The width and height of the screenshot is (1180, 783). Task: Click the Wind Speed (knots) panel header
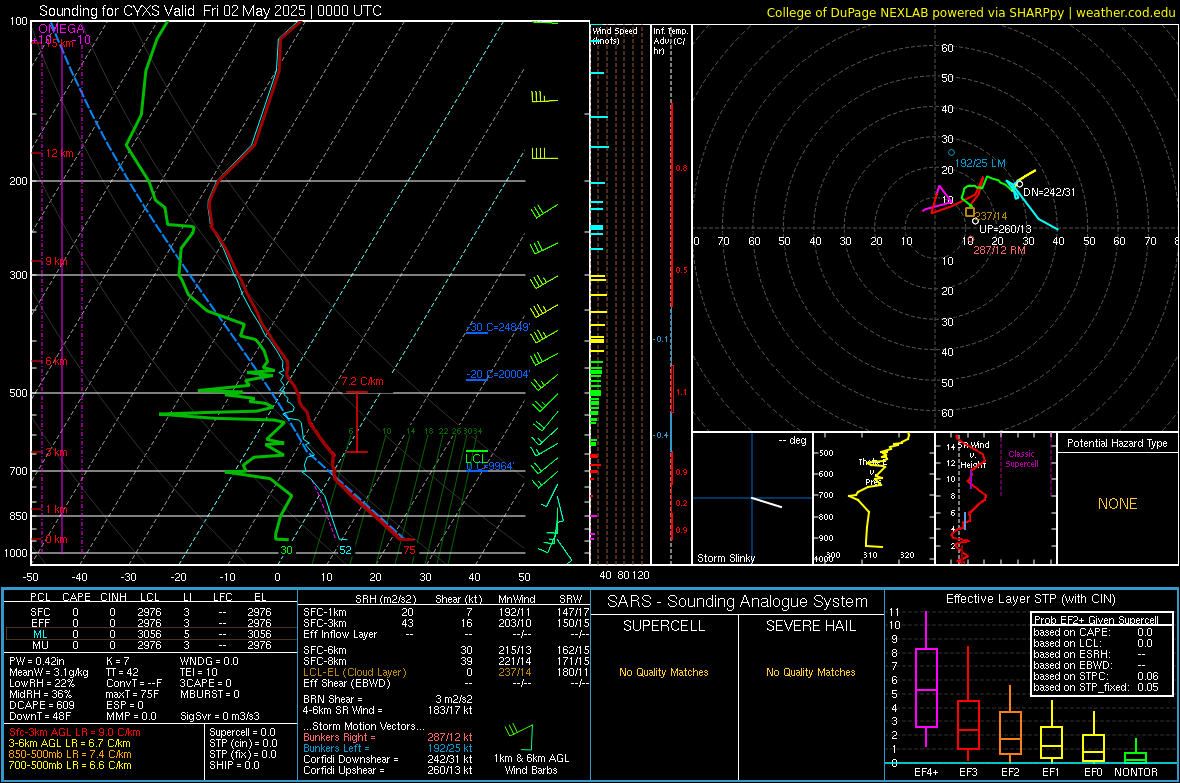coord(615,35)
